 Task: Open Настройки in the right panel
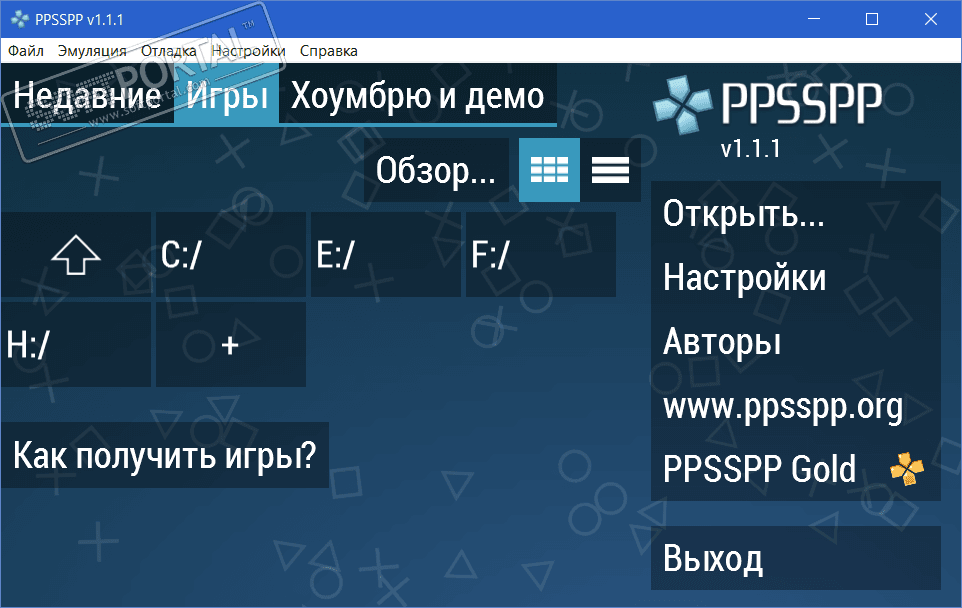(796, 277)
